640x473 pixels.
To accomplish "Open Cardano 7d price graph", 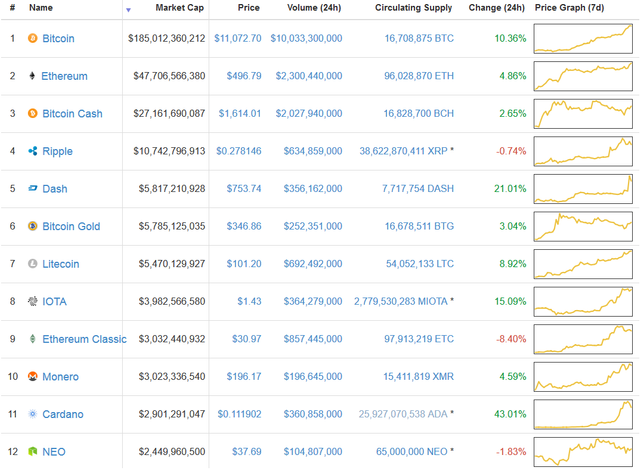I will click(583, 414).
